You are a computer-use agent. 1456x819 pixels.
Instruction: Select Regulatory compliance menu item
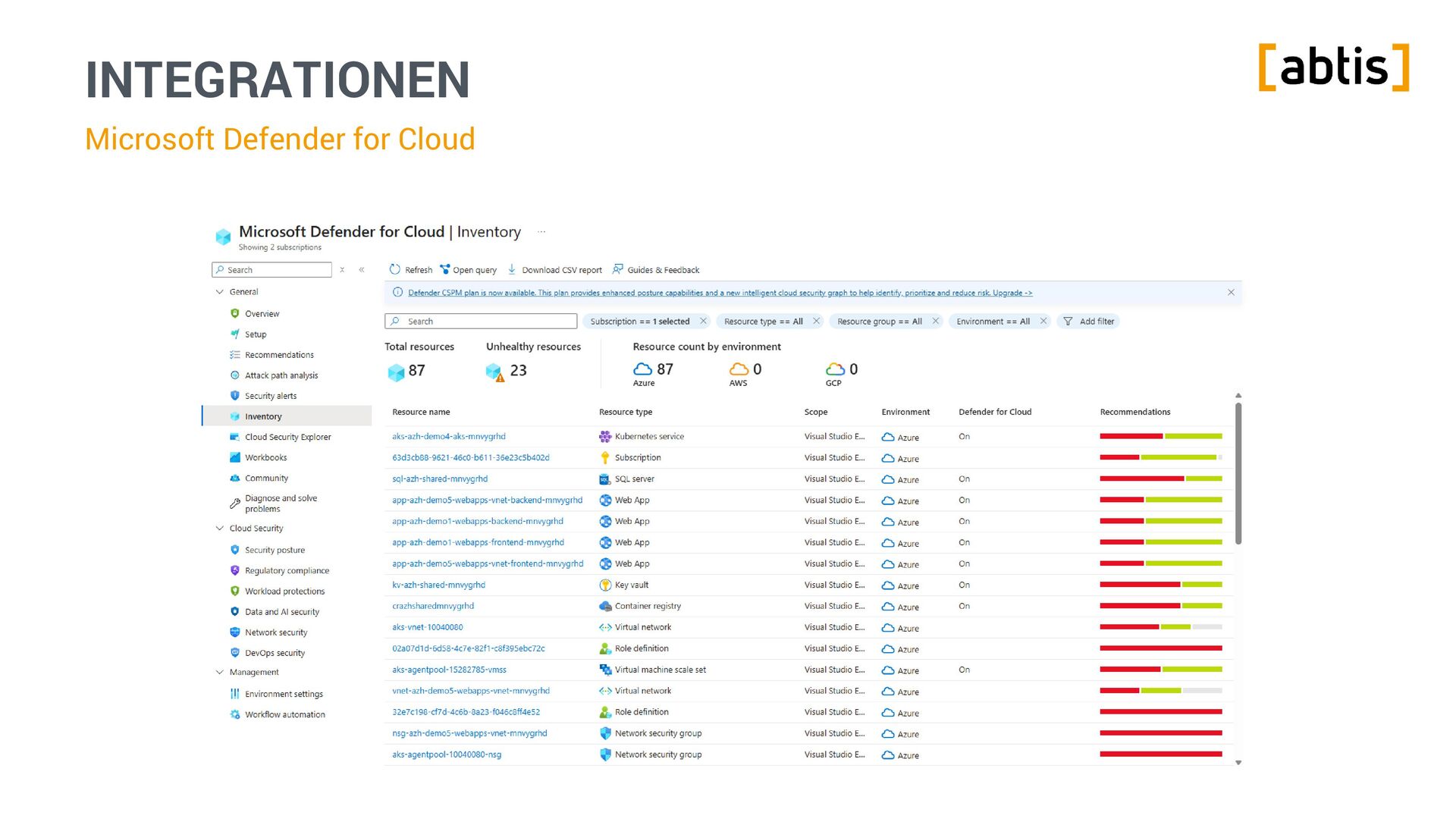point(286,571)
